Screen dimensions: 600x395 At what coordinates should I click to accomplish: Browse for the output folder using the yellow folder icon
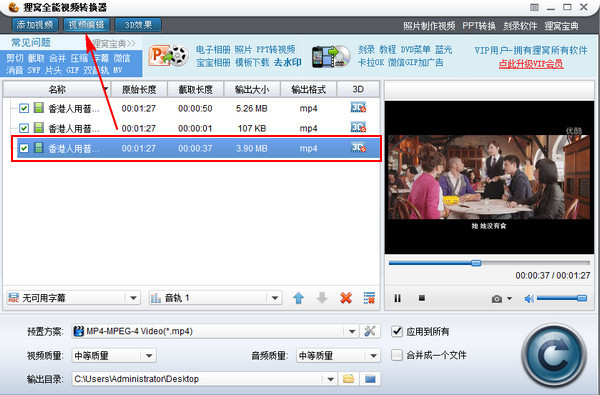tap(348, 379)
